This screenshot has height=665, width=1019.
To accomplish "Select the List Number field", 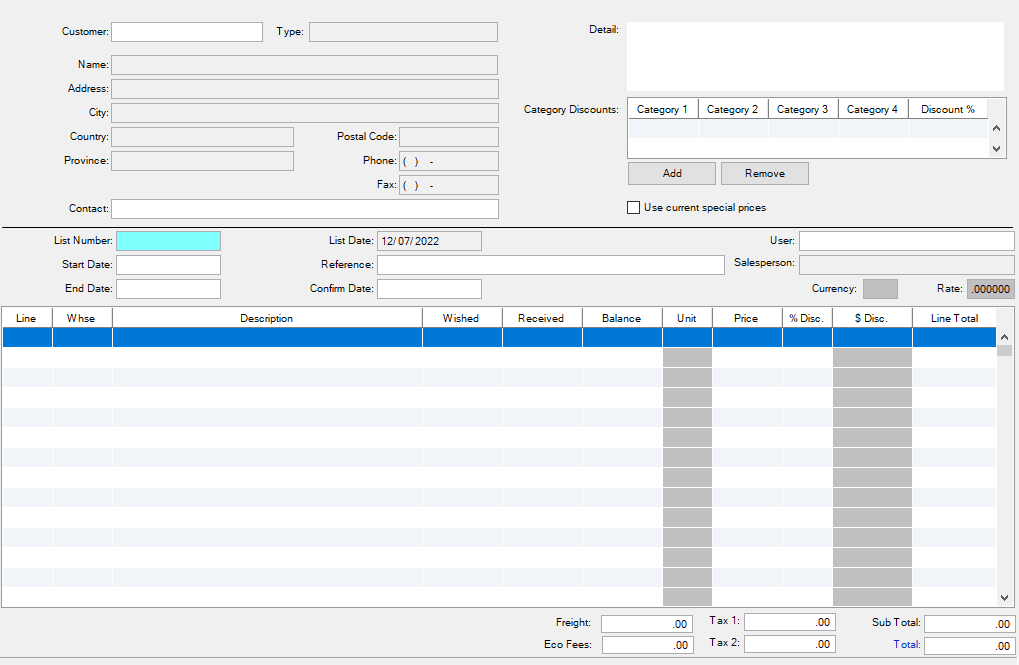I will pyautogui.click(x=168, y=241).
